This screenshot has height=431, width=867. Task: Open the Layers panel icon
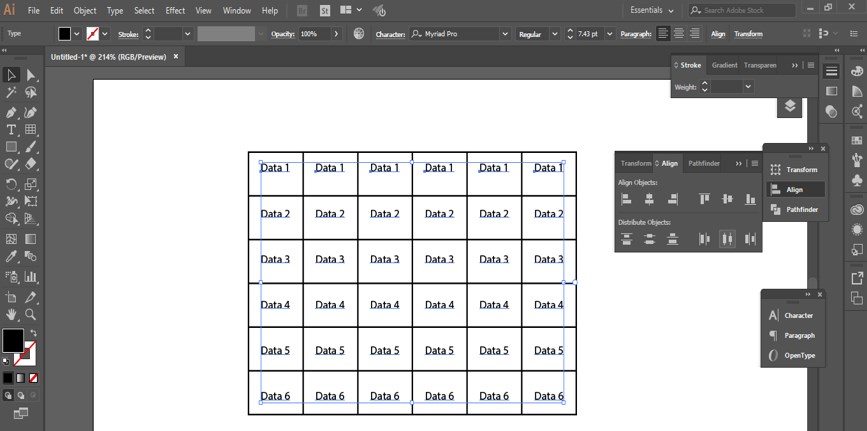coord(790,106)
